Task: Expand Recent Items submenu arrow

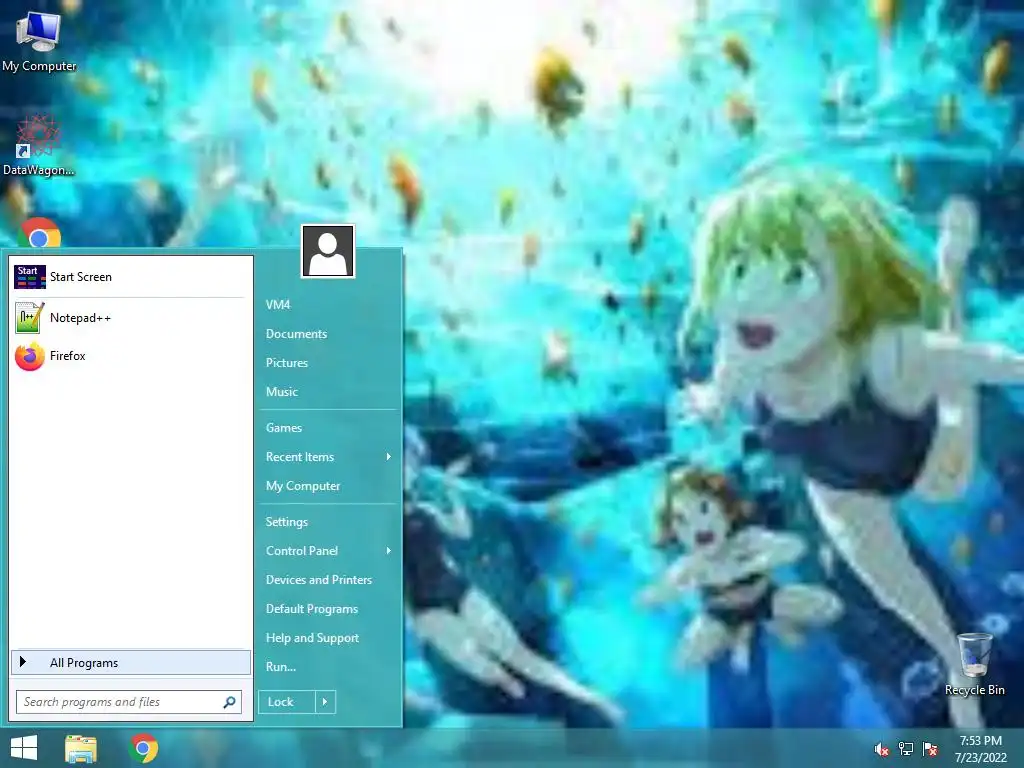Action: 389,456
